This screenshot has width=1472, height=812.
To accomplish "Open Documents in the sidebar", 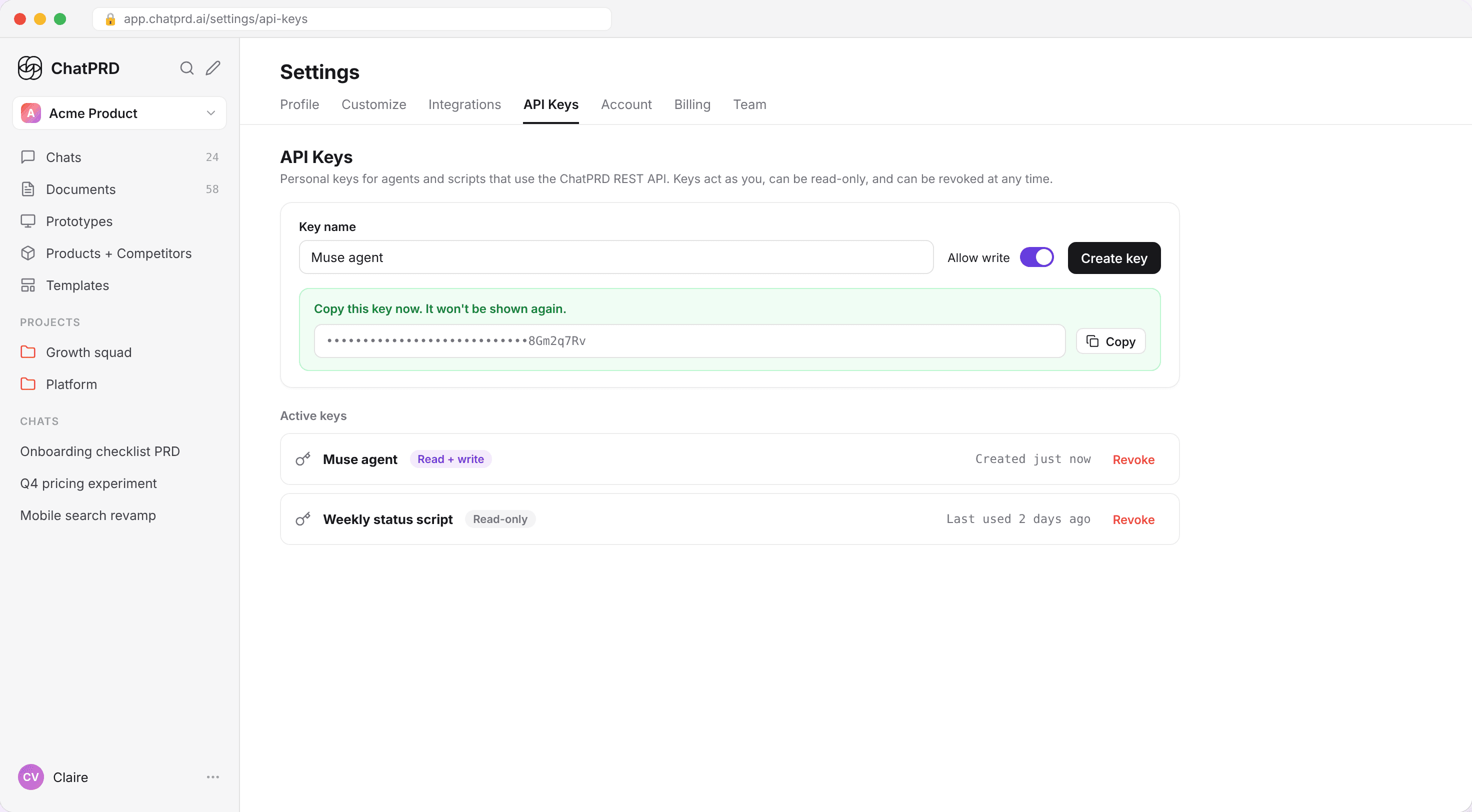I will point(119,189).
